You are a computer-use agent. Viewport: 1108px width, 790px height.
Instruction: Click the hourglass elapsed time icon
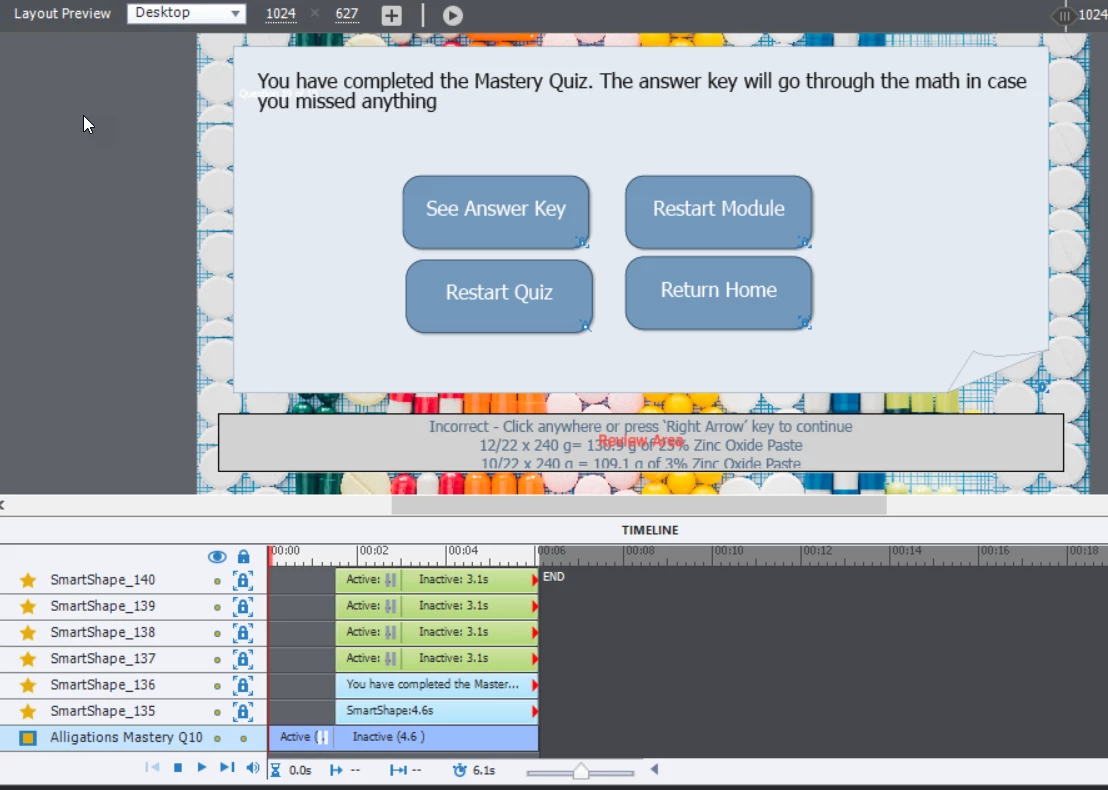[x=276, y=770]
